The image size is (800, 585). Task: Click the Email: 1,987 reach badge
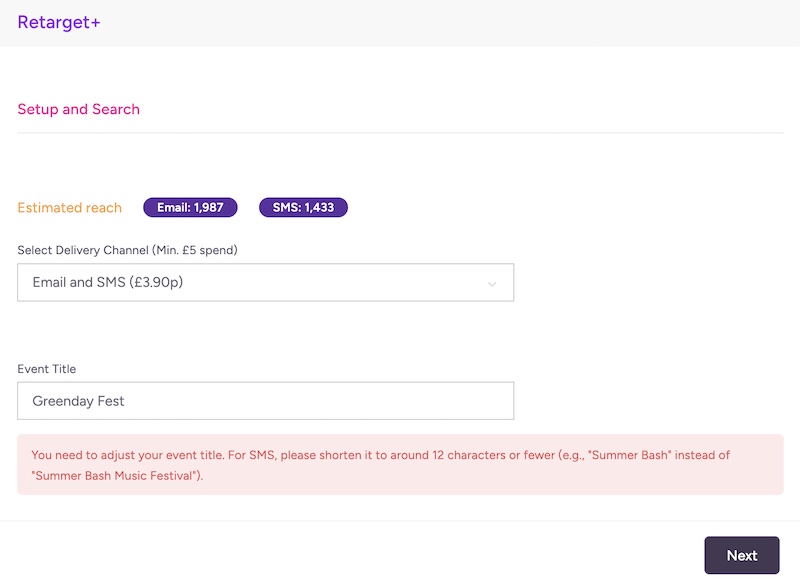pos(190,208)
